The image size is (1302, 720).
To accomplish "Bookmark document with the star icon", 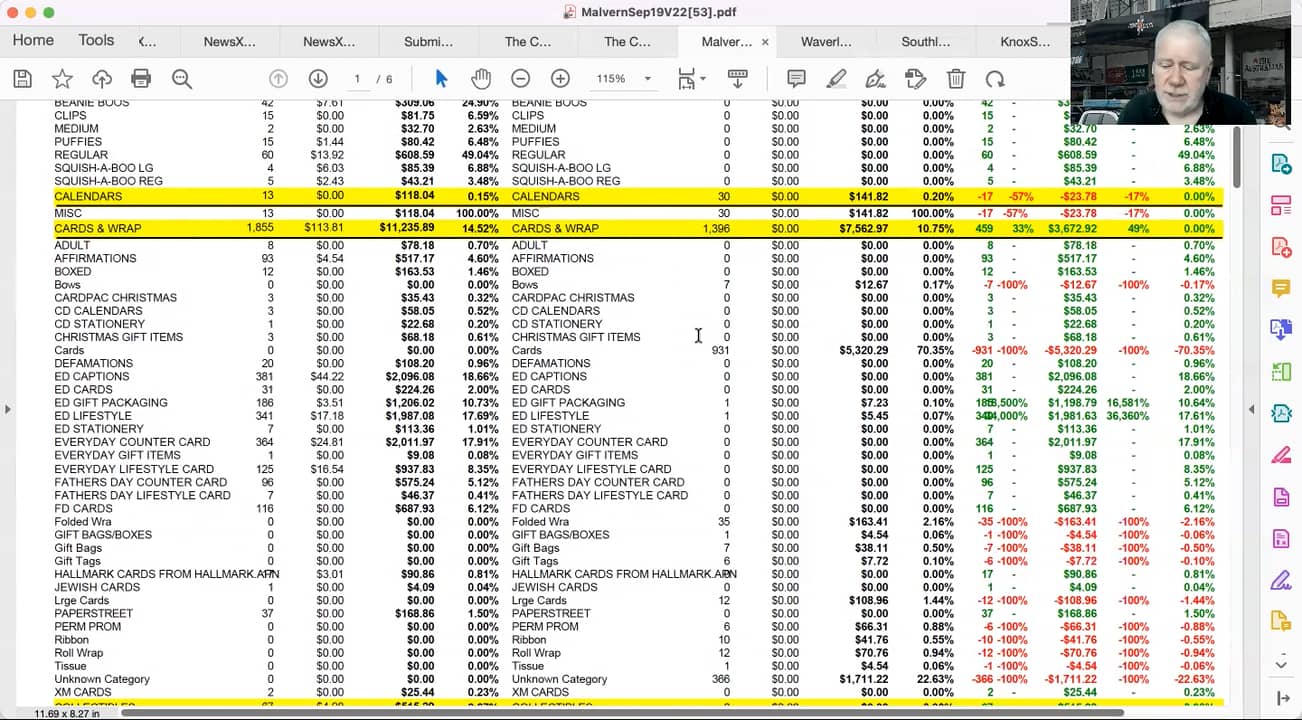I will (x=62, y=79).
